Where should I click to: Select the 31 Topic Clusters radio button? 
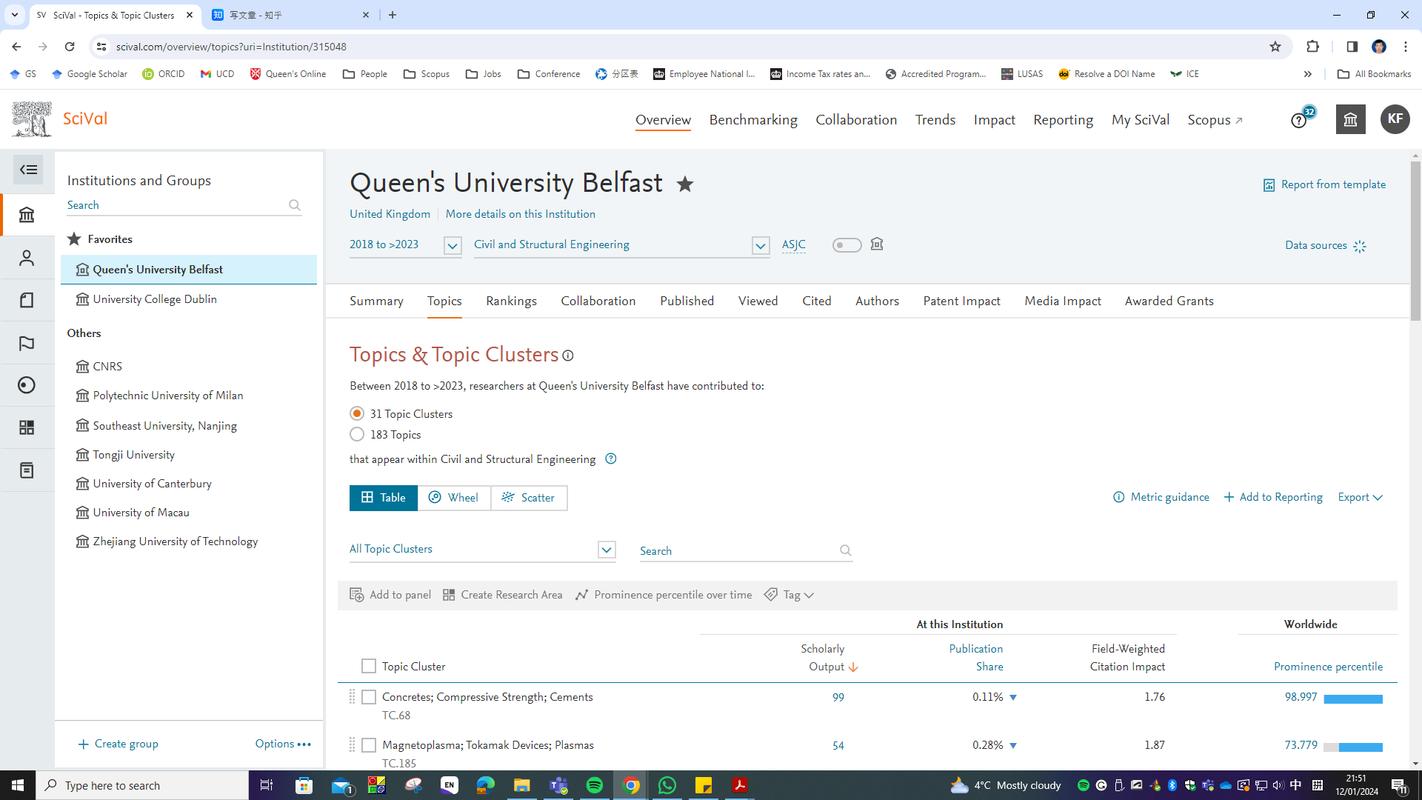tap(357, 413)
